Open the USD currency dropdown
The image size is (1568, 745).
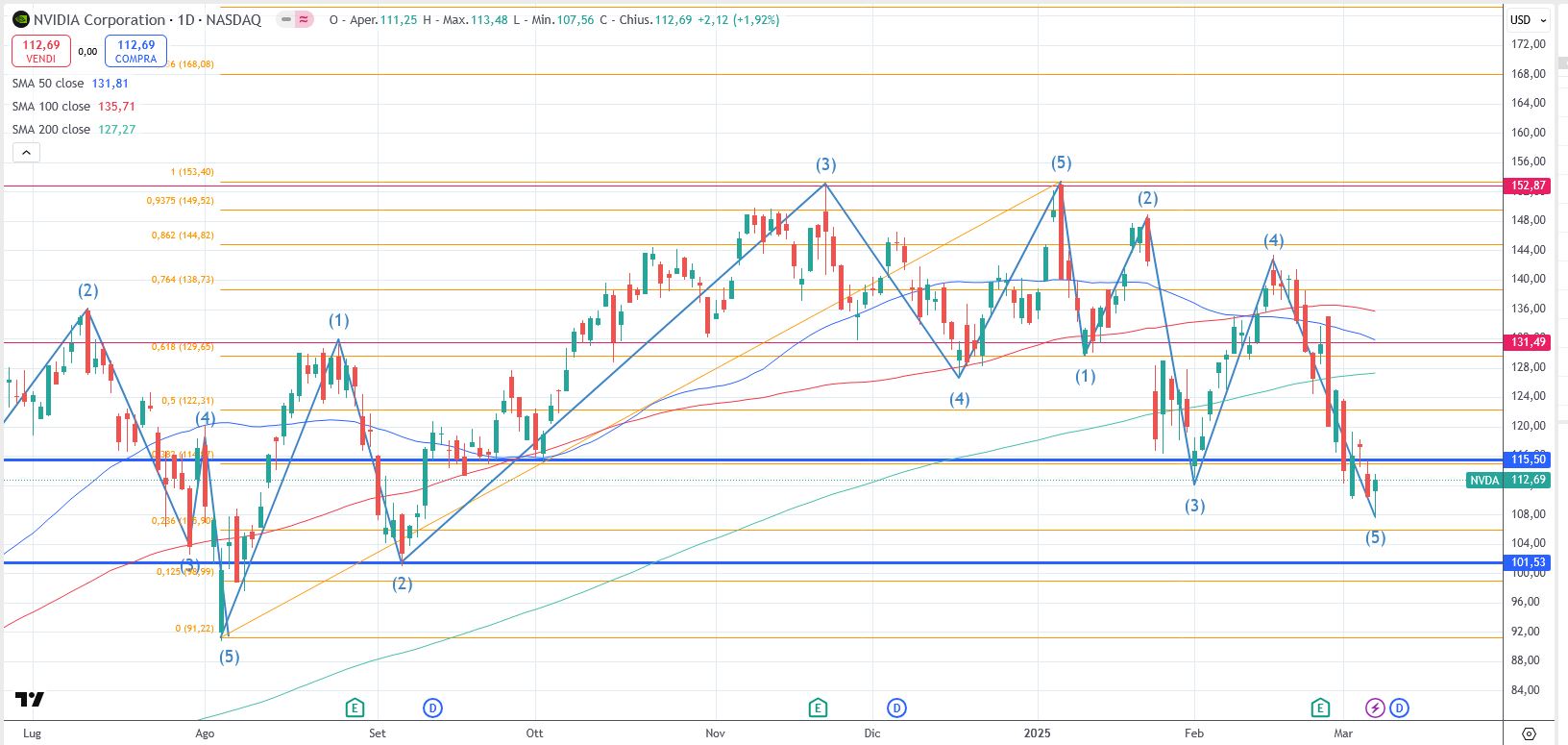[1529, 19]
